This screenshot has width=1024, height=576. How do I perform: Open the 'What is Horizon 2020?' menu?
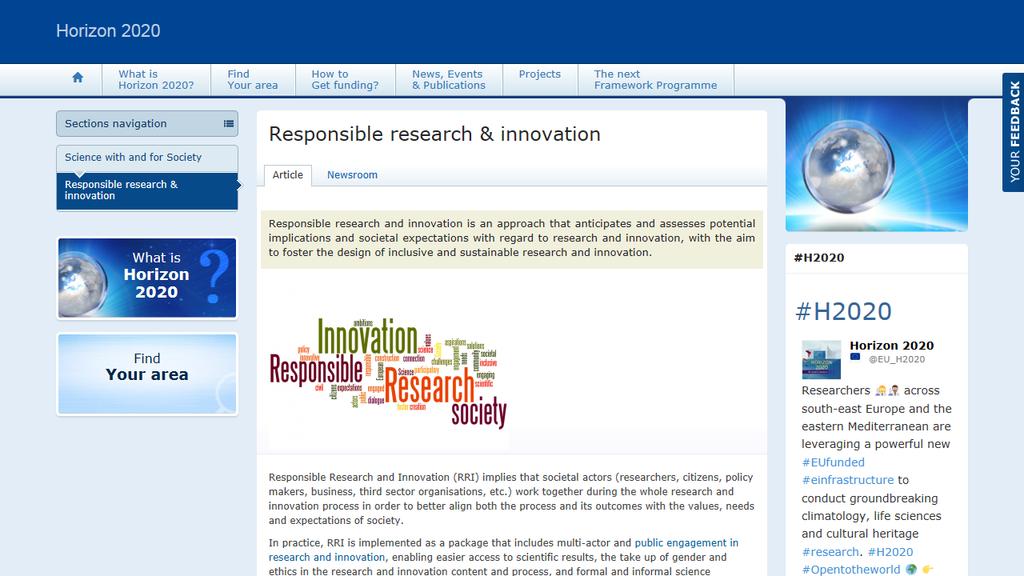156,80
